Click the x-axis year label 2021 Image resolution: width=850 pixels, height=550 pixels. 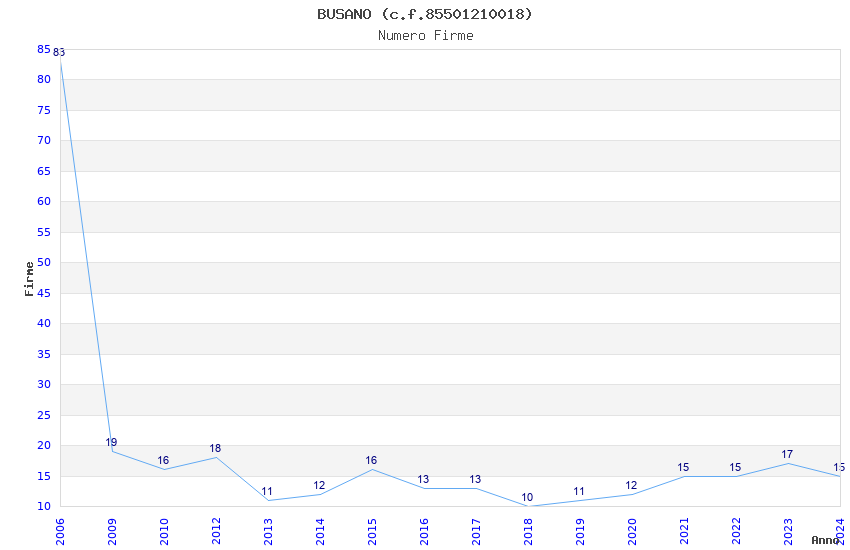[684, 531]
